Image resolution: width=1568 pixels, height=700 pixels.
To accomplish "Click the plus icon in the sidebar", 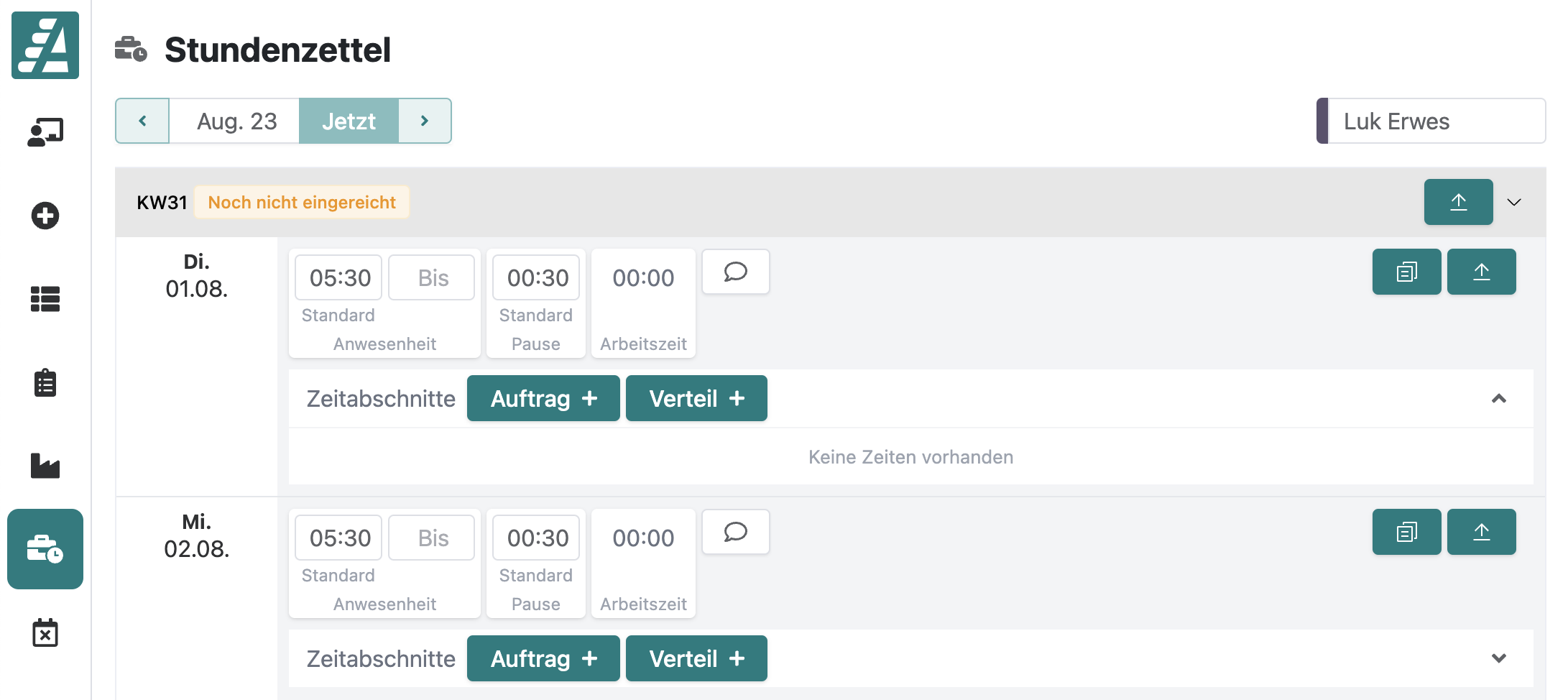I will click(x=45, y=216).
